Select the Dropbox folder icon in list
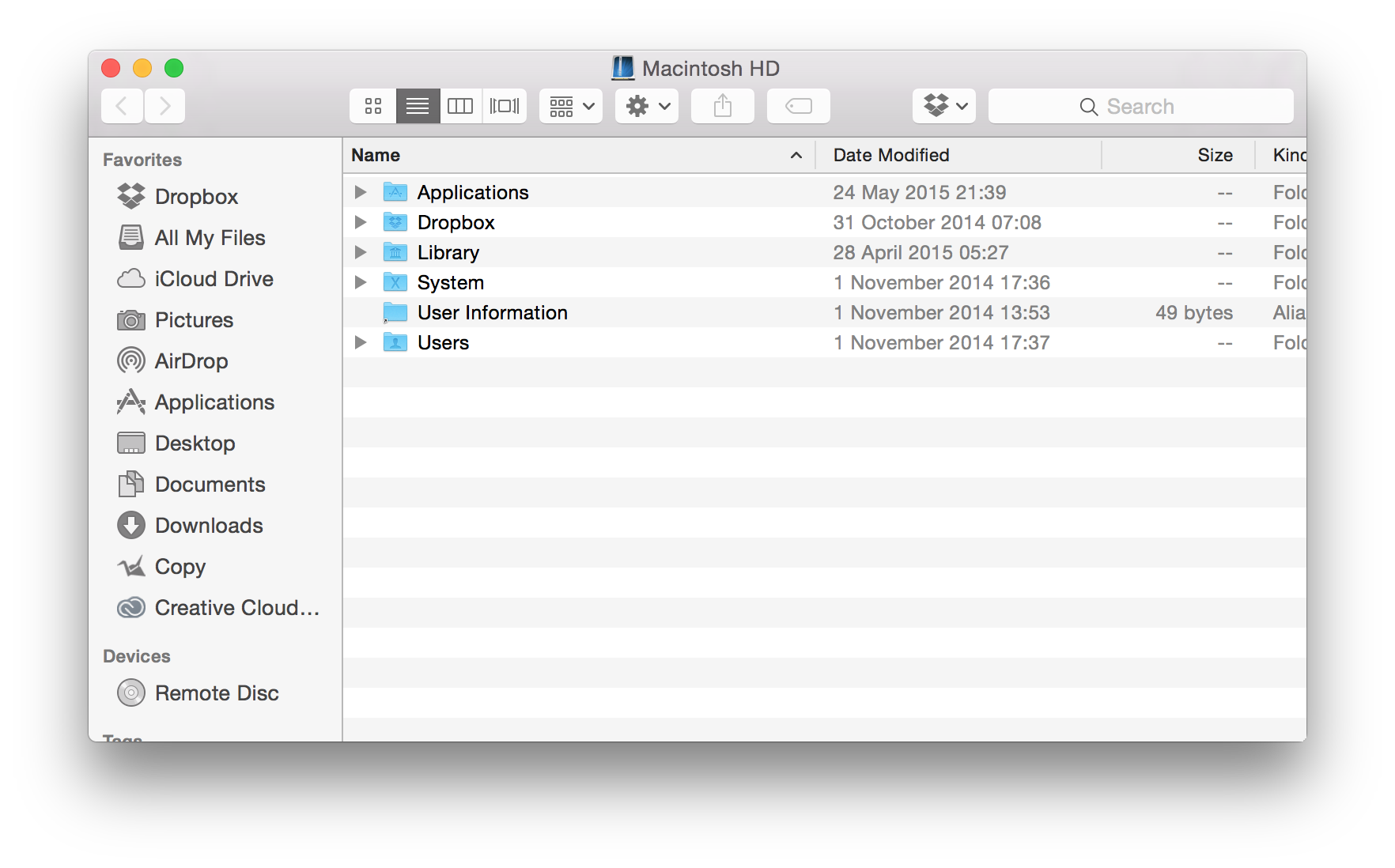The width and height of the screenshot is (1395, 868). 395,222
